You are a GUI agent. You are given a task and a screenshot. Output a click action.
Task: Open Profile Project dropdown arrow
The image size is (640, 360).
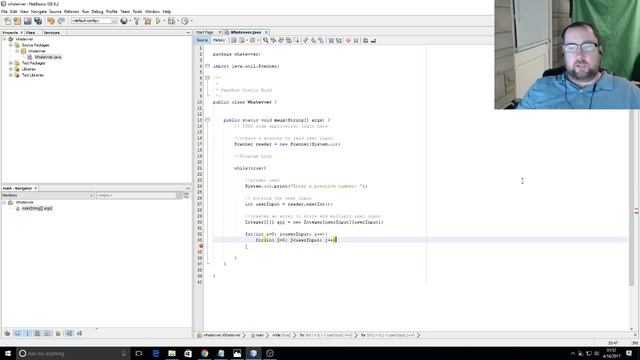(x=191, y=21)
